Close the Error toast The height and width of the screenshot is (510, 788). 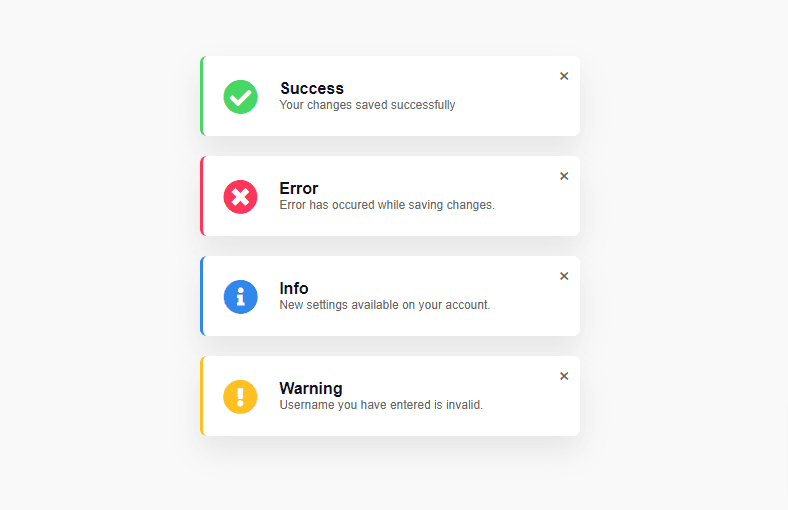[x=564, y=176]
